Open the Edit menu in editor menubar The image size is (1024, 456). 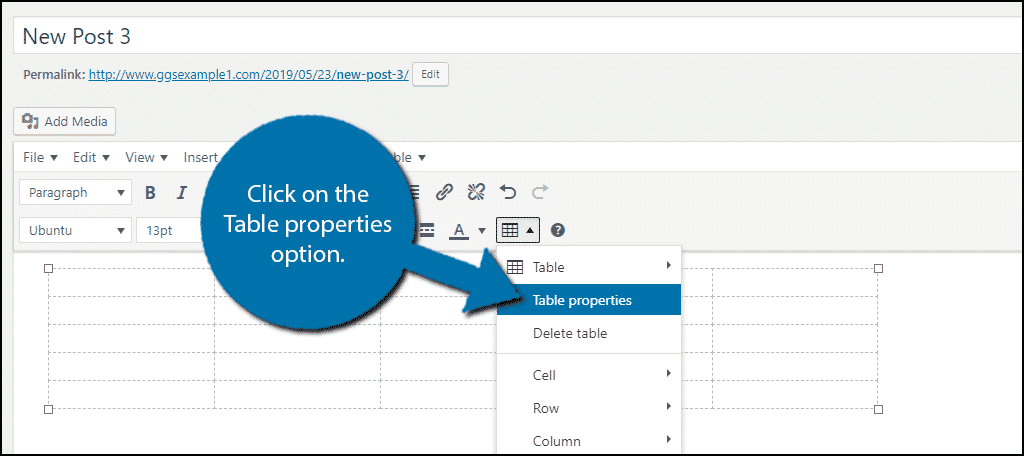pos(91,157)
